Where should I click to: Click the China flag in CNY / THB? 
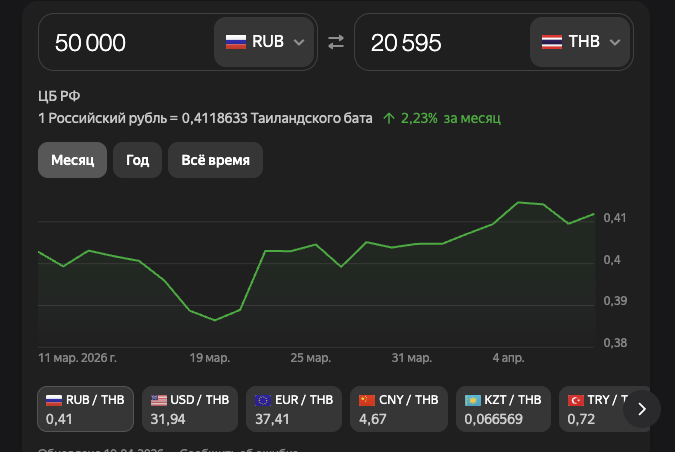367,400
